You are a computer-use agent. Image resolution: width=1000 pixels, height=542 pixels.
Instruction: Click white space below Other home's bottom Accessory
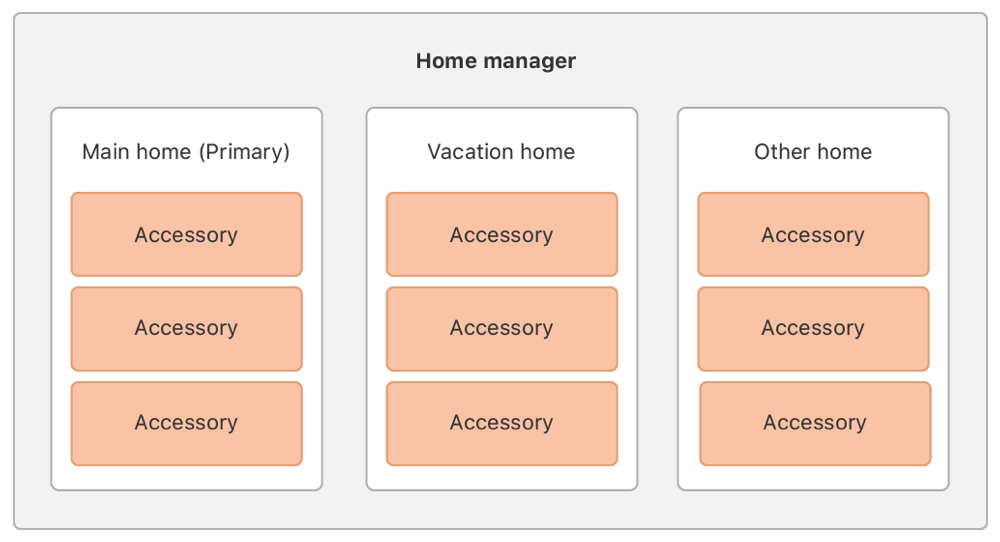click(x=813, y=478)
